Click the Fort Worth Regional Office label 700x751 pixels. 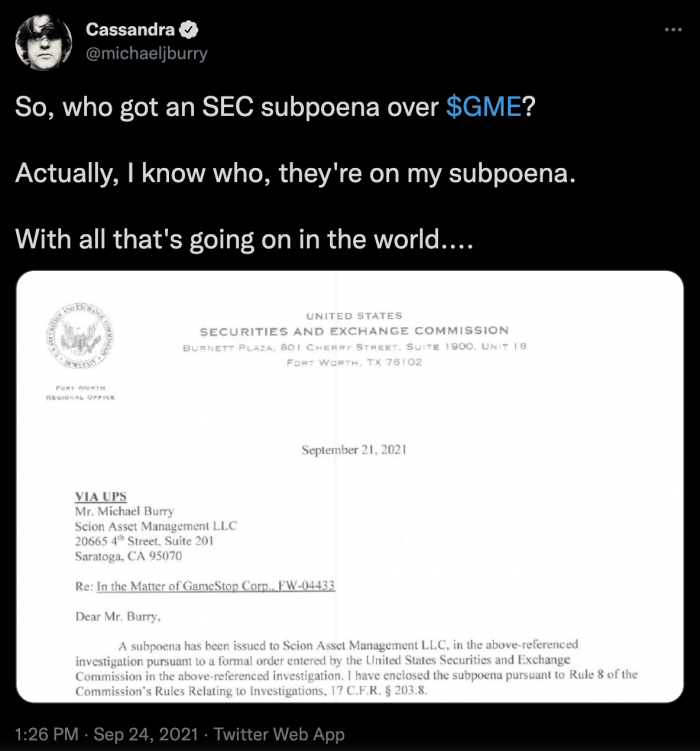(81, 392)
